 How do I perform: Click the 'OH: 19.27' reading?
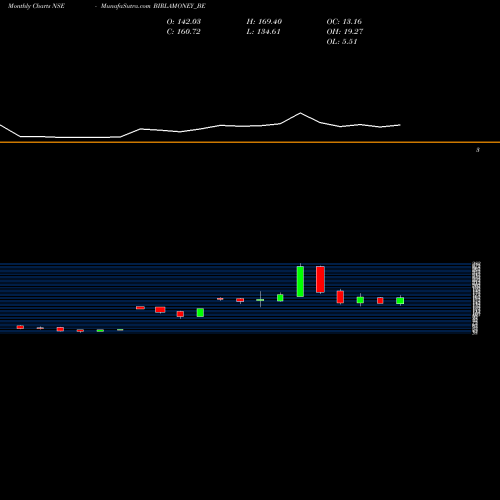coord(345,32)
